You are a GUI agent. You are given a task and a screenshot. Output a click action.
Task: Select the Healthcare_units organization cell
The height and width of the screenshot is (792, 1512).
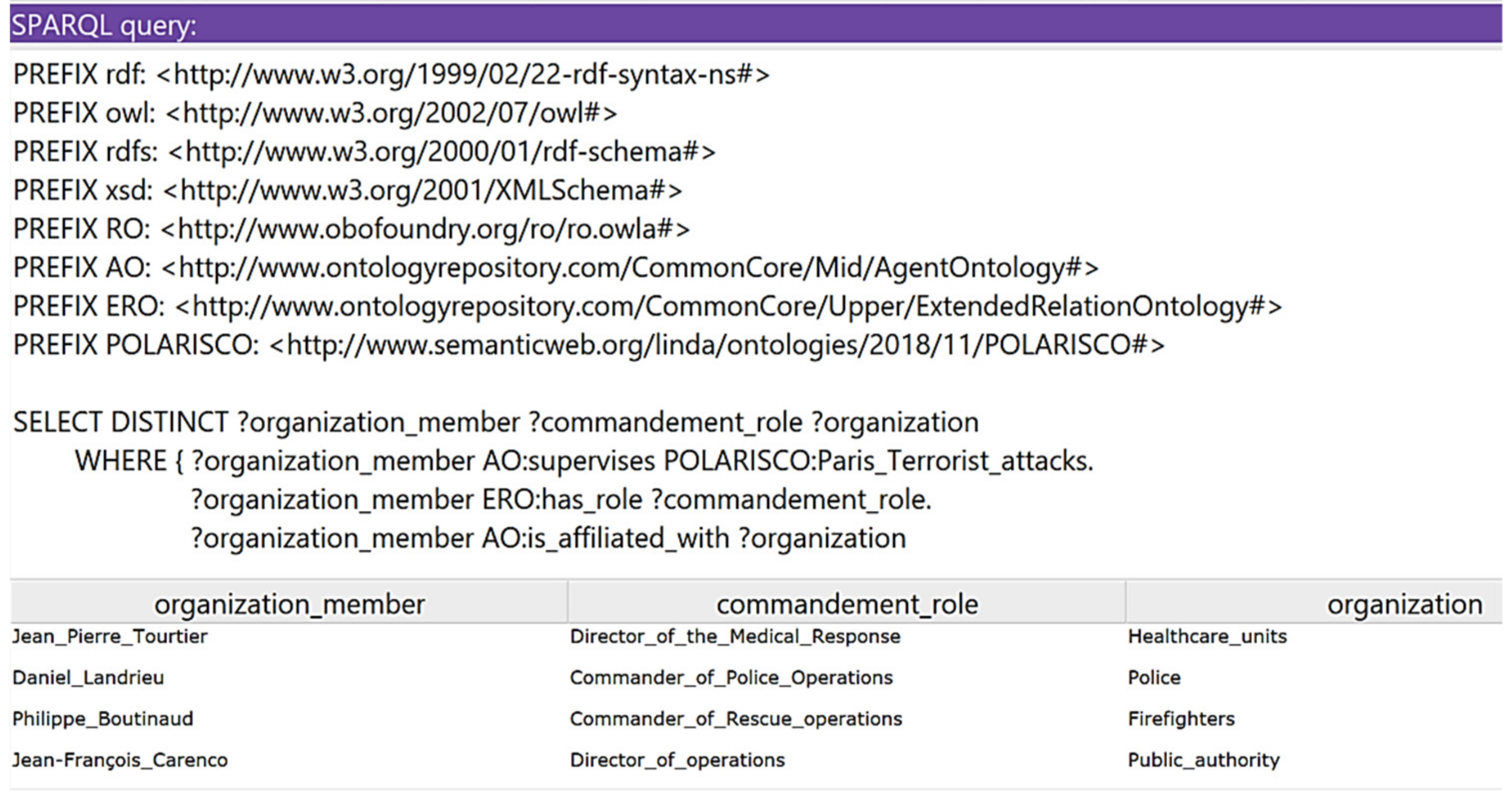1207,637
